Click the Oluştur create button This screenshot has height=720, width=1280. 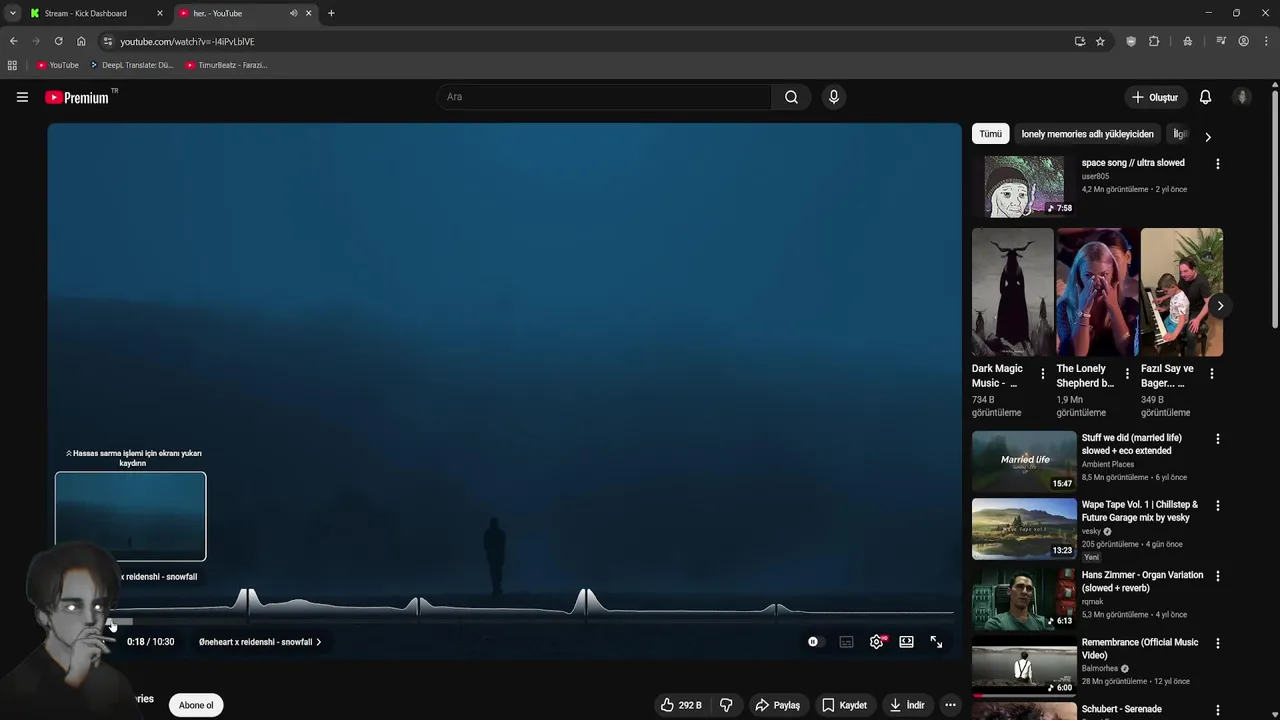point(1154,97)
